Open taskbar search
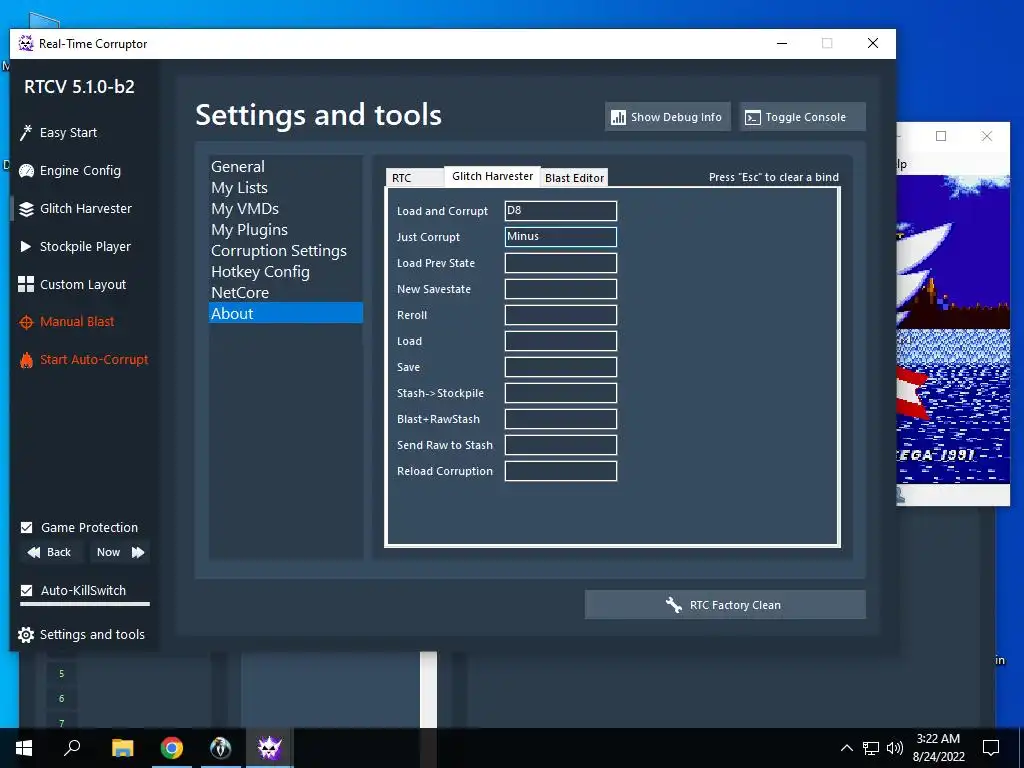1024x768 pixels. click(72, 748)
